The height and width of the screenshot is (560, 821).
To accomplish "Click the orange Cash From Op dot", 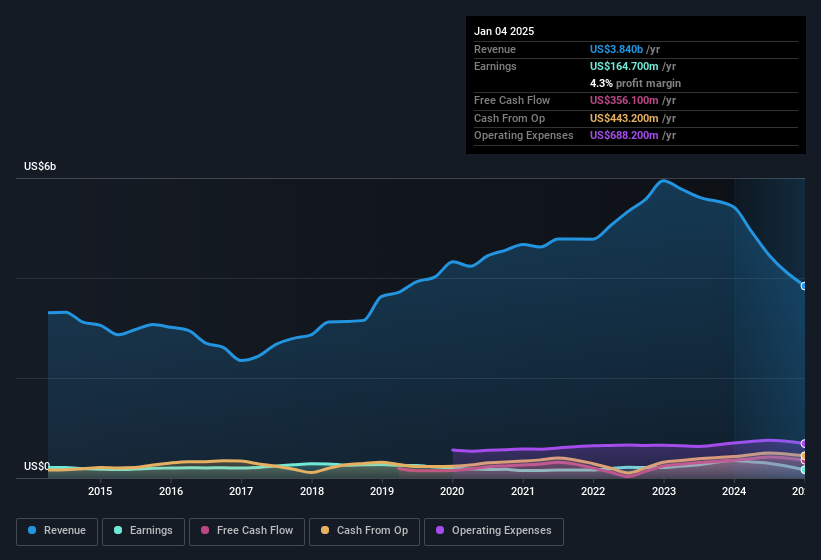I will [x=325, y=530].
